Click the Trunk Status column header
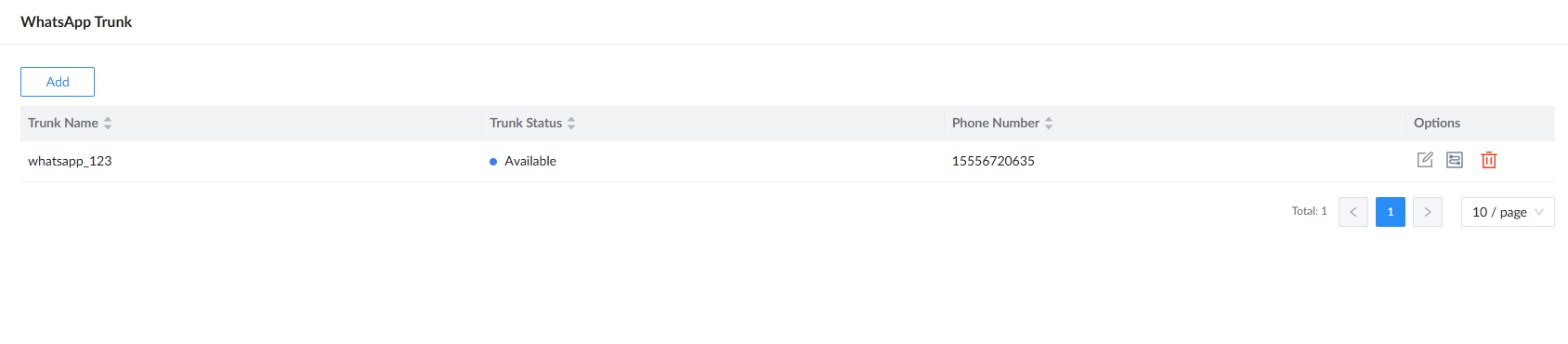The width and height of the screenshot is (1568, 344). pyautogui.click(x=526, y=123)
